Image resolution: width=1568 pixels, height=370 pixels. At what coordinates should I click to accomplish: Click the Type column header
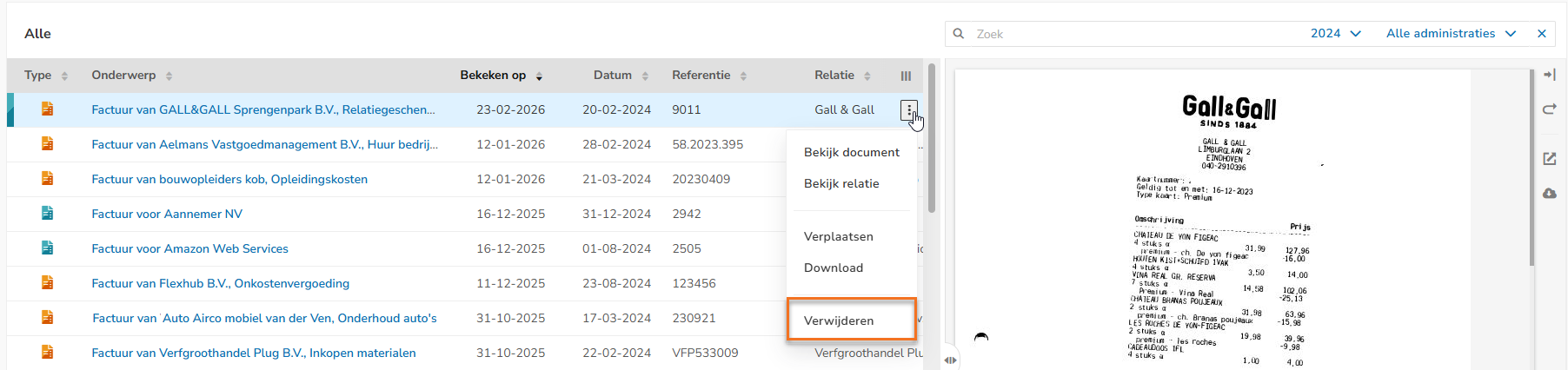click(37, 76)
